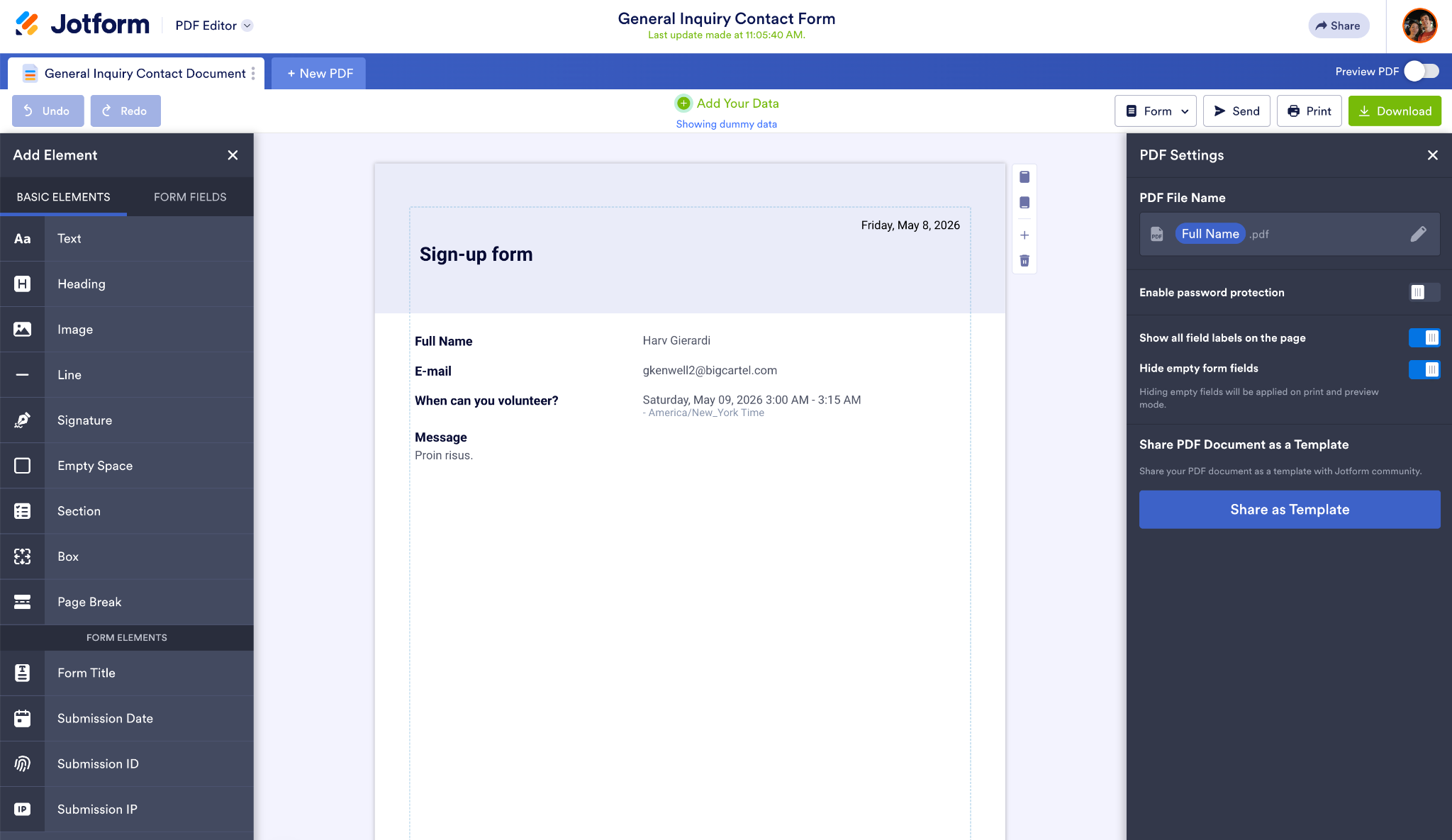This screenshot has width=1452, height=840.
Task: Click the Undo button
Action: (x=48, y=111)
